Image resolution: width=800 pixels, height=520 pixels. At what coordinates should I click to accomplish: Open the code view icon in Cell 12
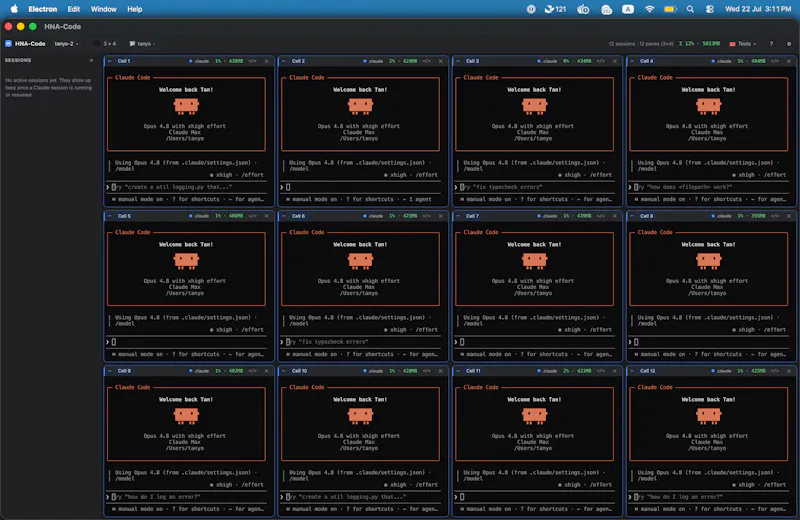point(775,371)
